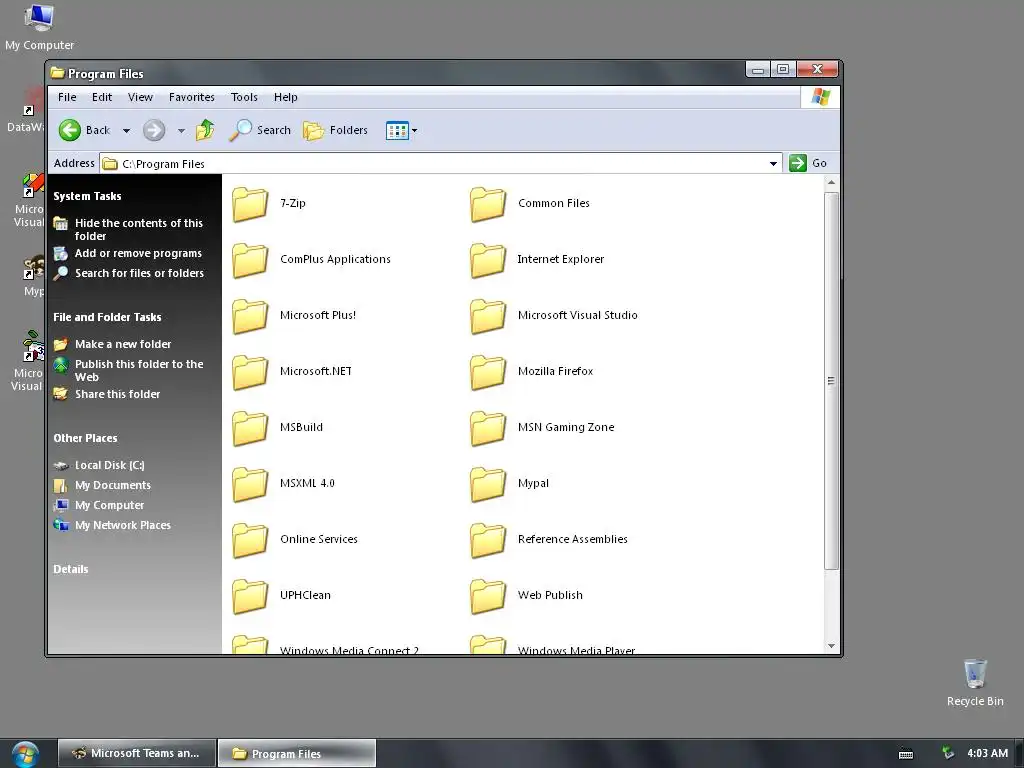The height and width of the screenshot is (768, 1024).
Task: Open the Favorites menu
Action: (x=191, y=97)
